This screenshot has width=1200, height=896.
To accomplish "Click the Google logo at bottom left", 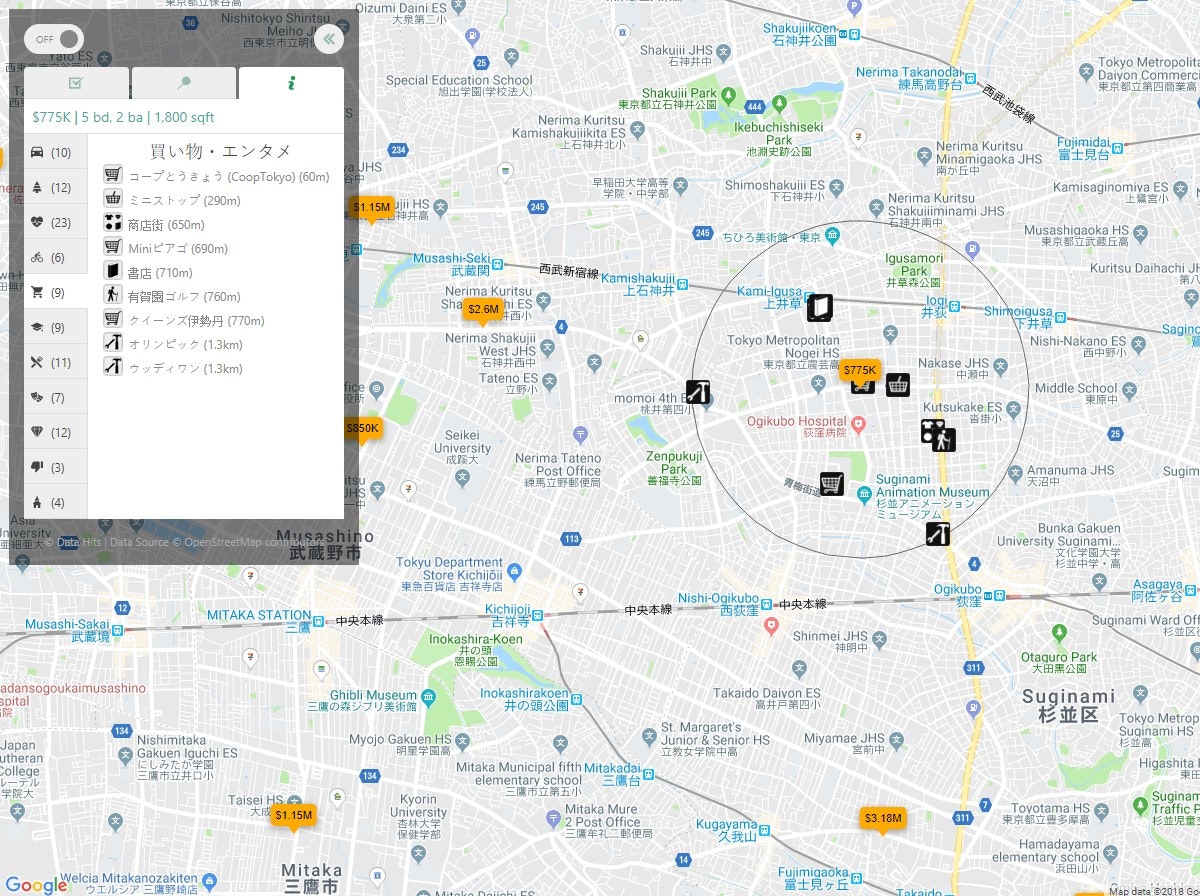I will pos(34,884).
